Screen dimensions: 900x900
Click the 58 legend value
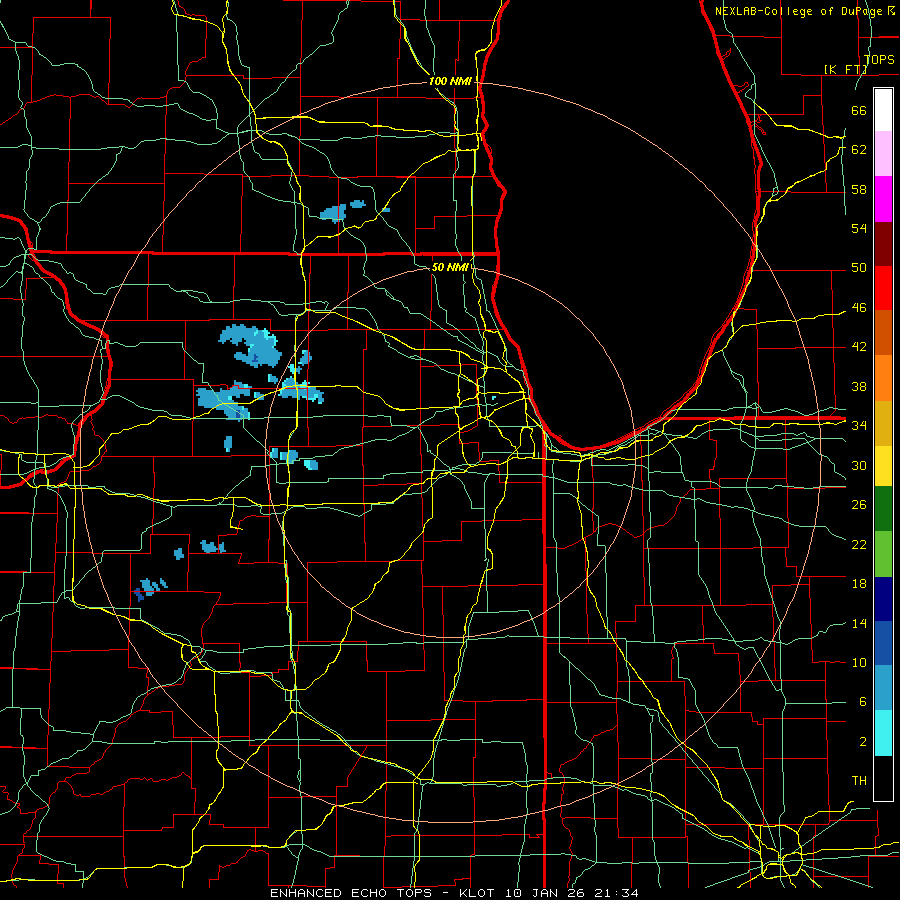coord(859,189)
